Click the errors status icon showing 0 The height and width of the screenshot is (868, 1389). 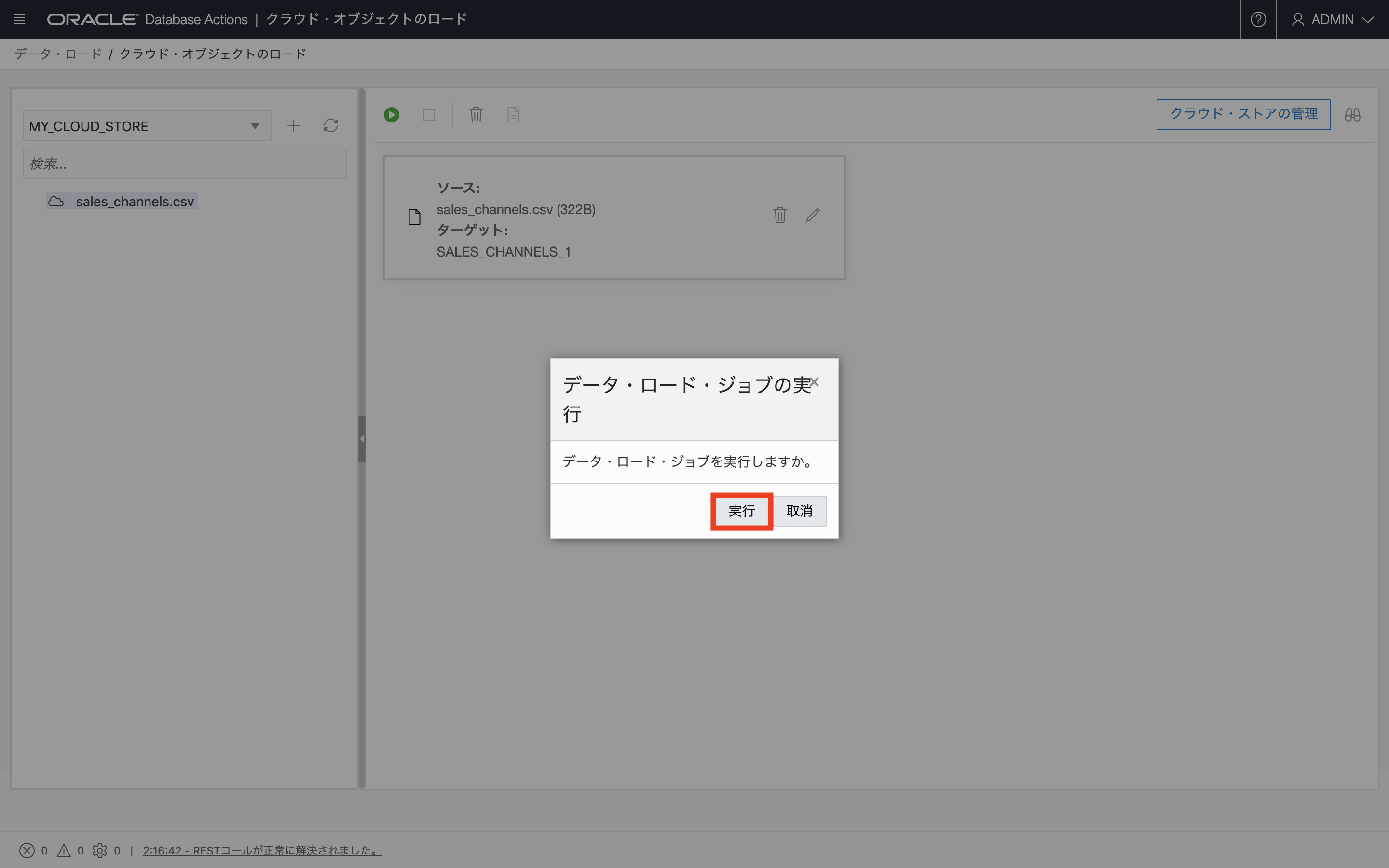(x=27, y=850)
